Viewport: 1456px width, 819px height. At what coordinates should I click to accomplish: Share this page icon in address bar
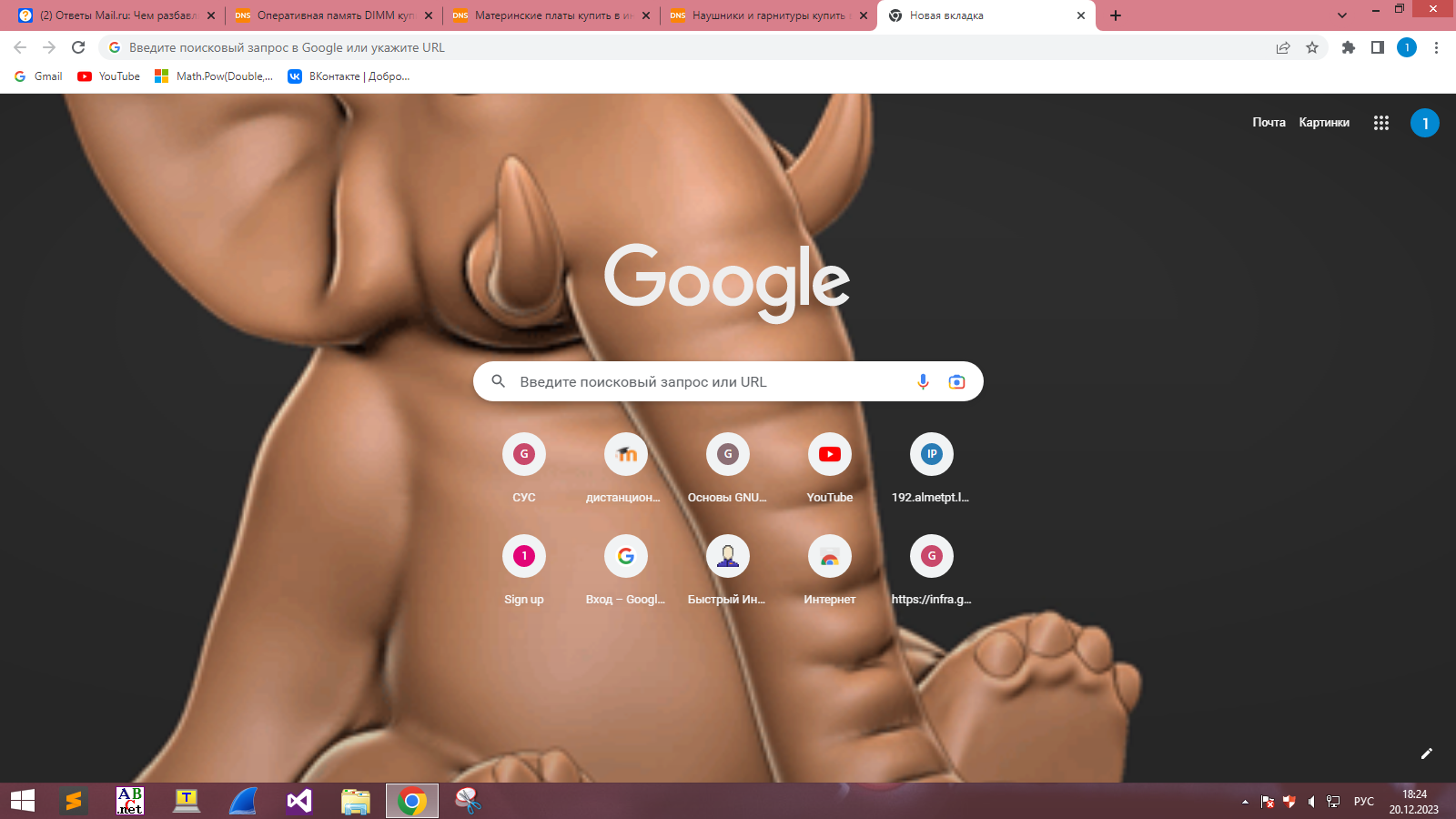click(1283, 47)
